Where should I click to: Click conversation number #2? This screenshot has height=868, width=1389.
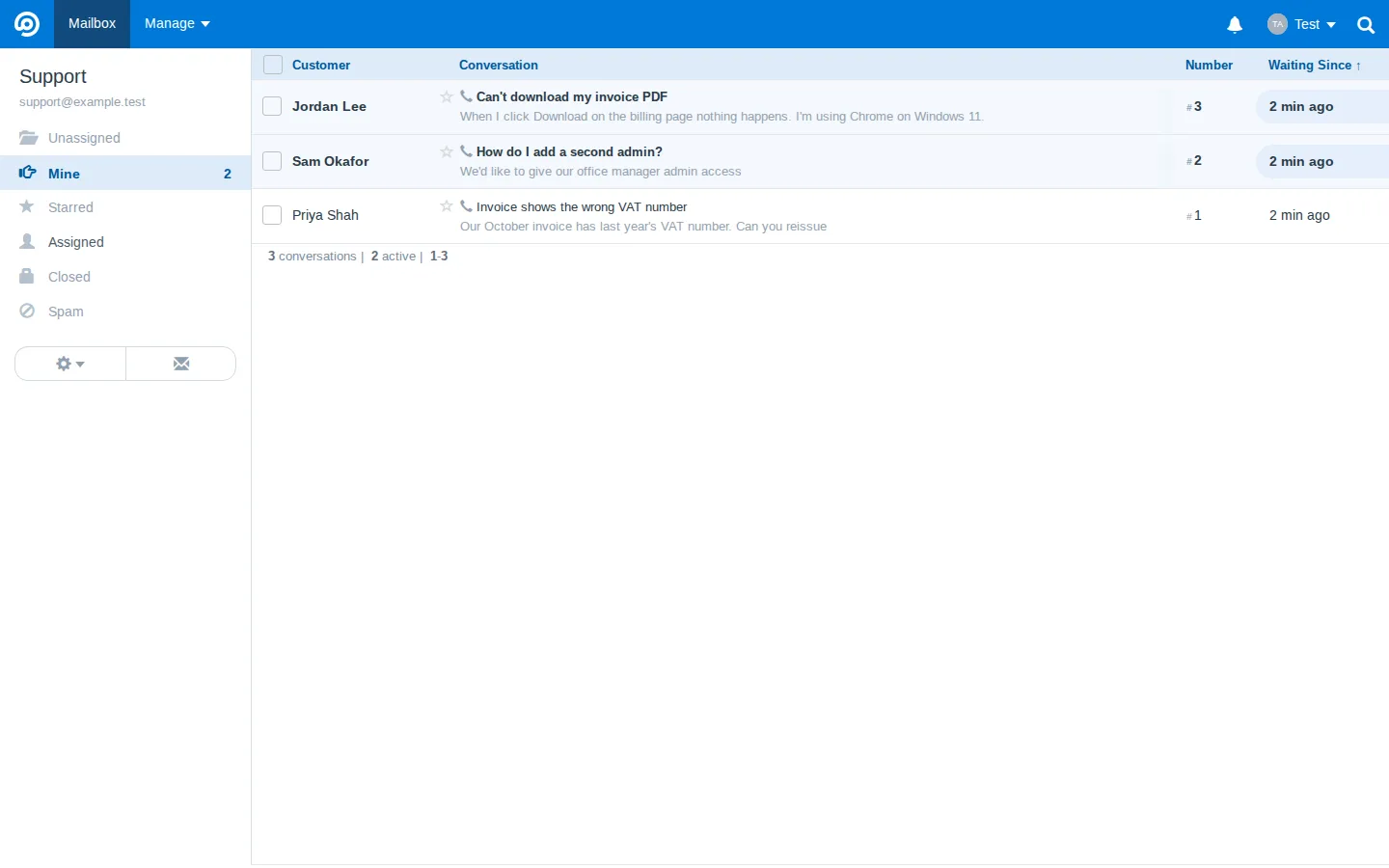(1194, 161)
